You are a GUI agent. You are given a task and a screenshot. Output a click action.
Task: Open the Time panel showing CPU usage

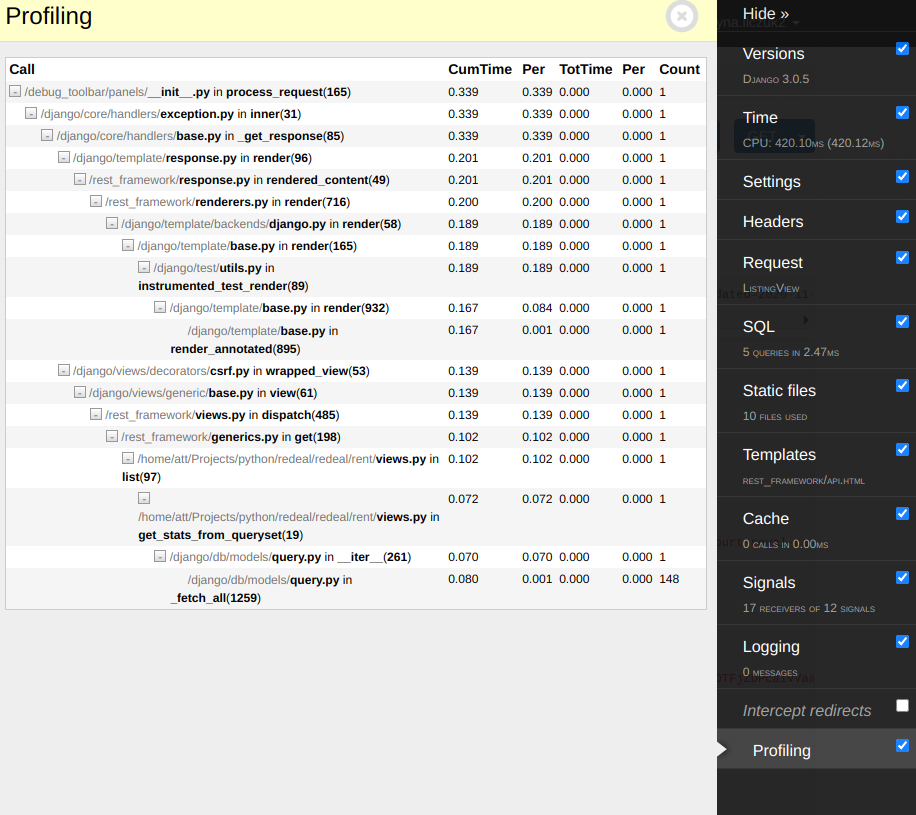pyautogui.click(x=760, y=118)
